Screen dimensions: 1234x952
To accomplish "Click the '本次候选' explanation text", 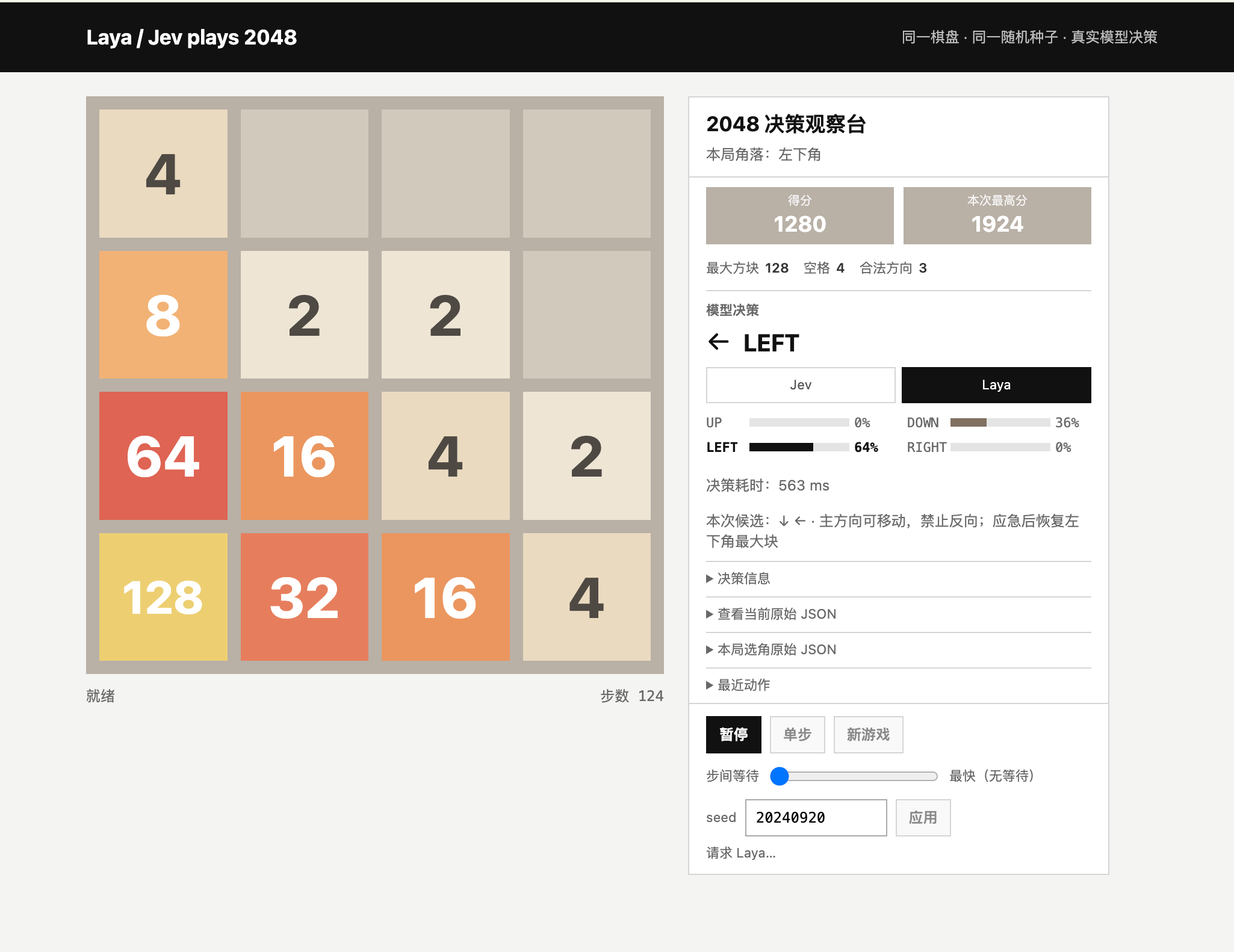I will coord(893,531).
